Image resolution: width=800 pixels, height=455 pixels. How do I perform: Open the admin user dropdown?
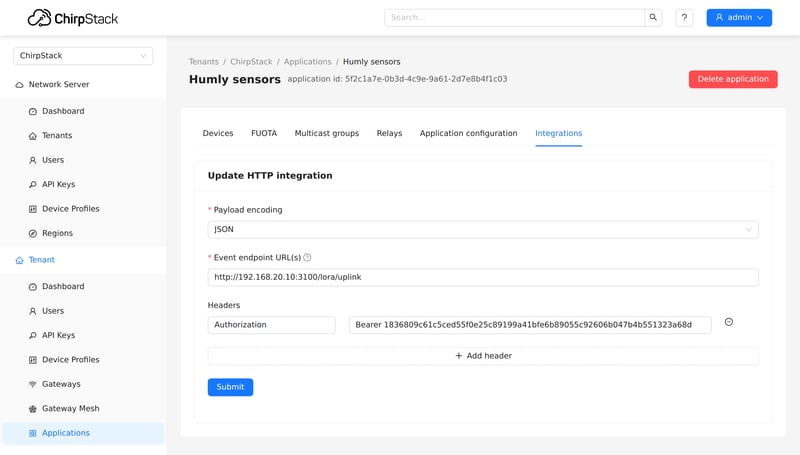point(739,17)
